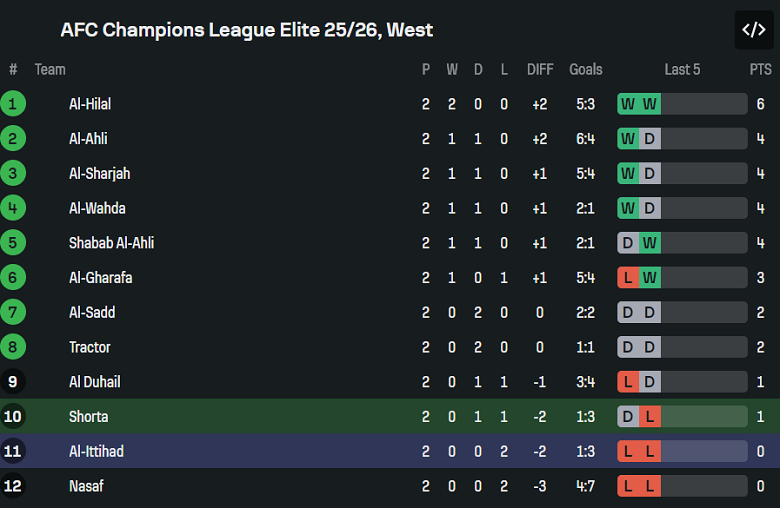Click the Goals column header
This screenshot has height=508, width=780.
586,69
